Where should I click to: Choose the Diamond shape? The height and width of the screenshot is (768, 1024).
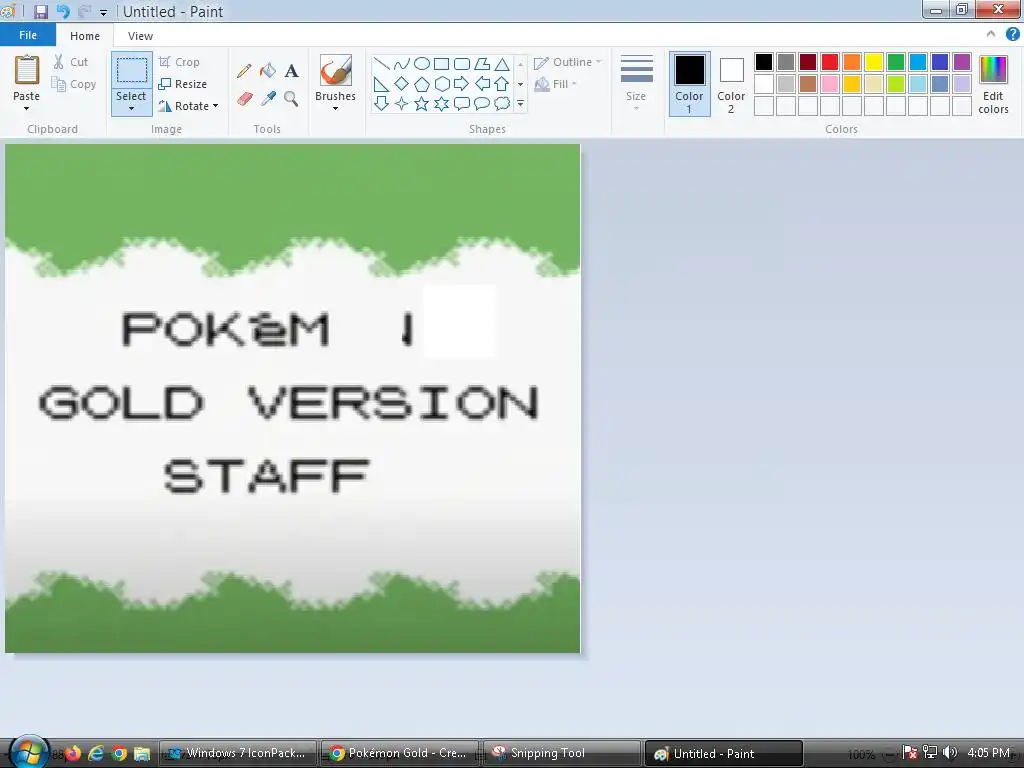click(x=402, y=84)
